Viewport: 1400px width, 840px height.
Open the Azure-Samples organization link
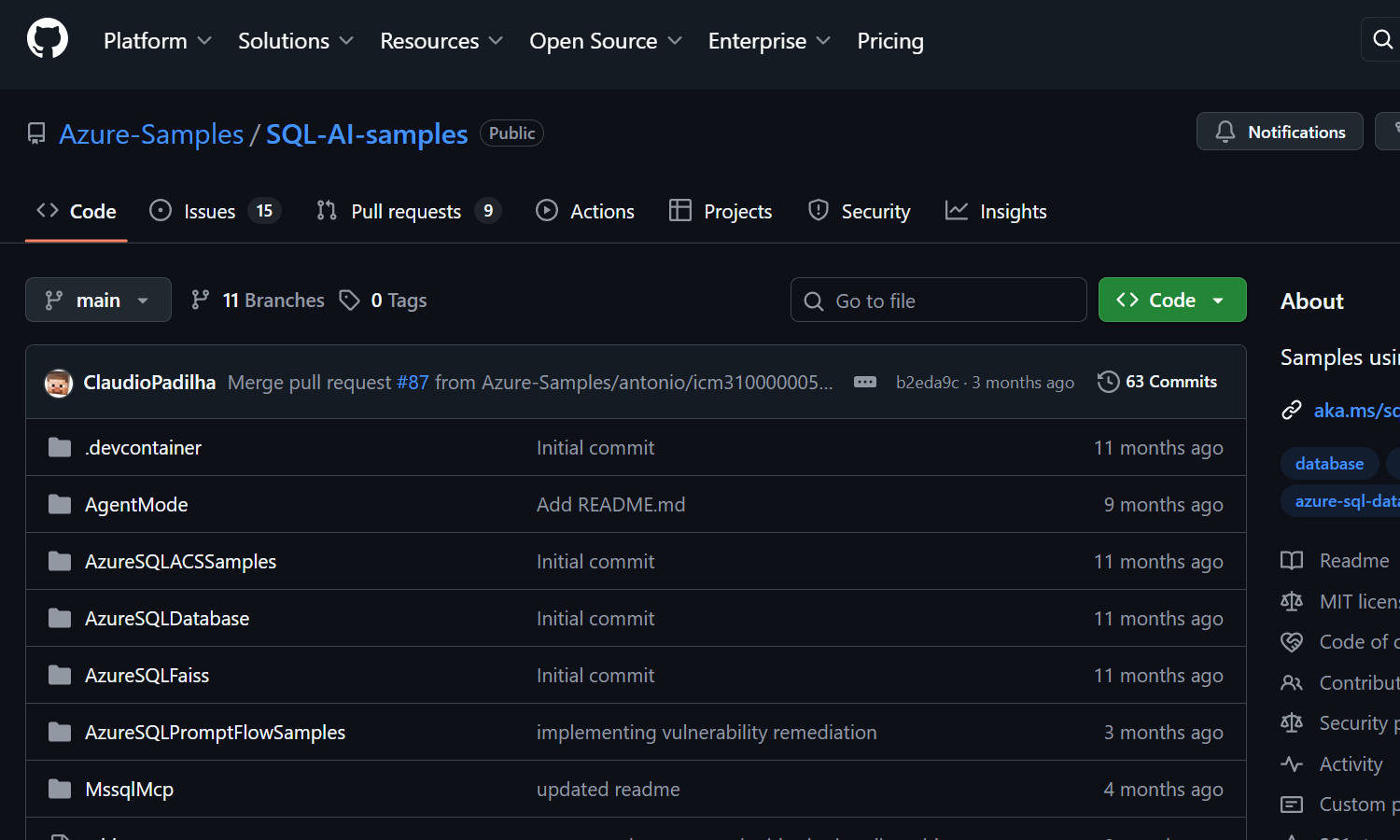(151, 134)
